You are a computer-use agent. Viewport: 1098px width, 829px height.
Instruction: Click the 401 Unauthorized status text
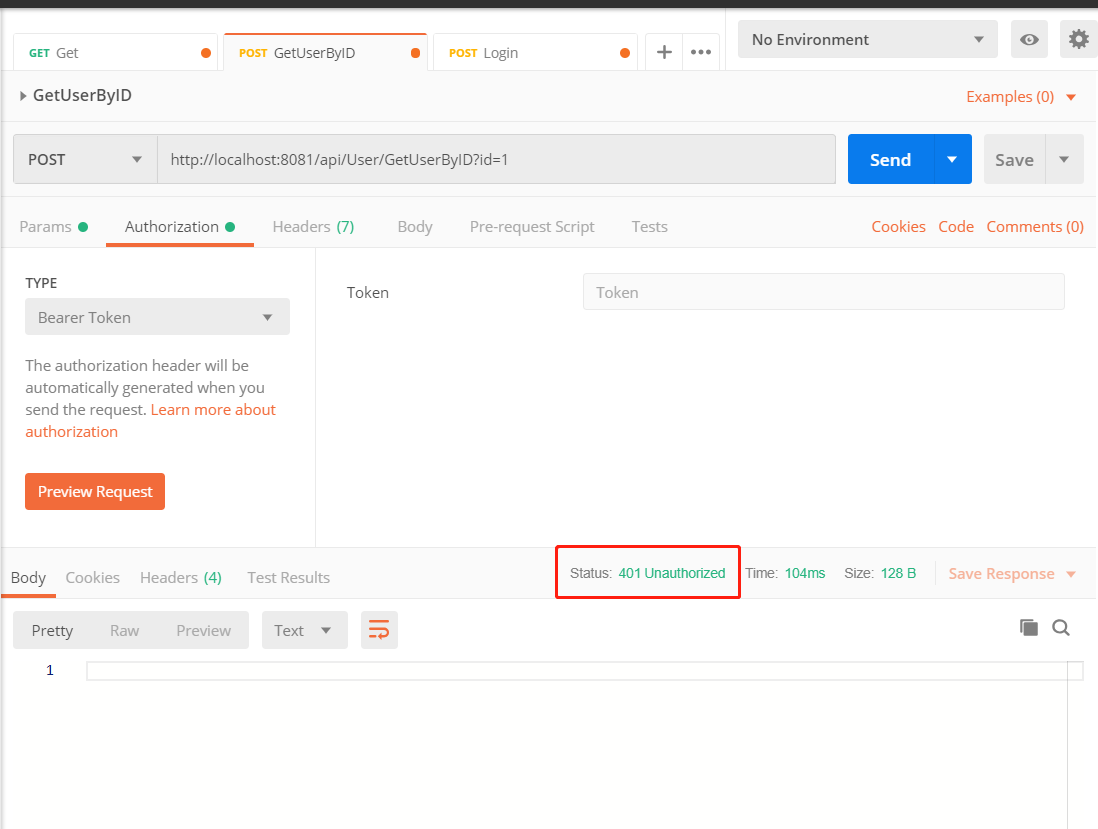(672, 573)
